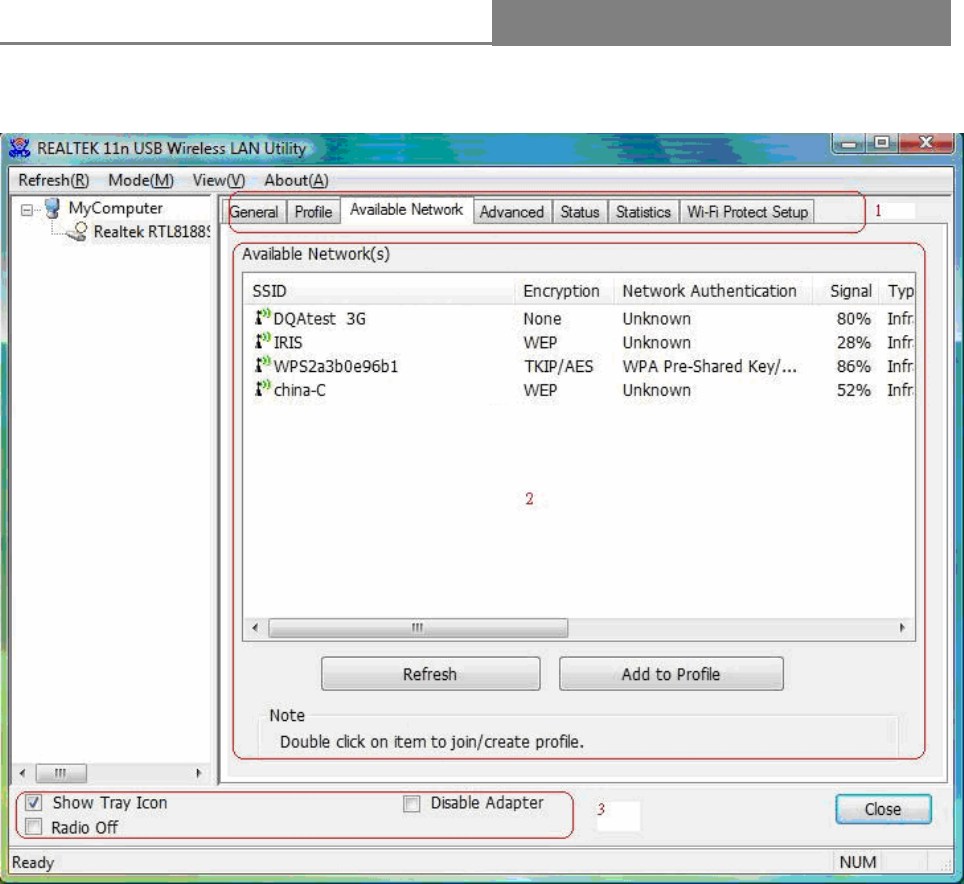964x884 pixels.
Task: Switch to the Advanced tab
Action: click(512, 211)
